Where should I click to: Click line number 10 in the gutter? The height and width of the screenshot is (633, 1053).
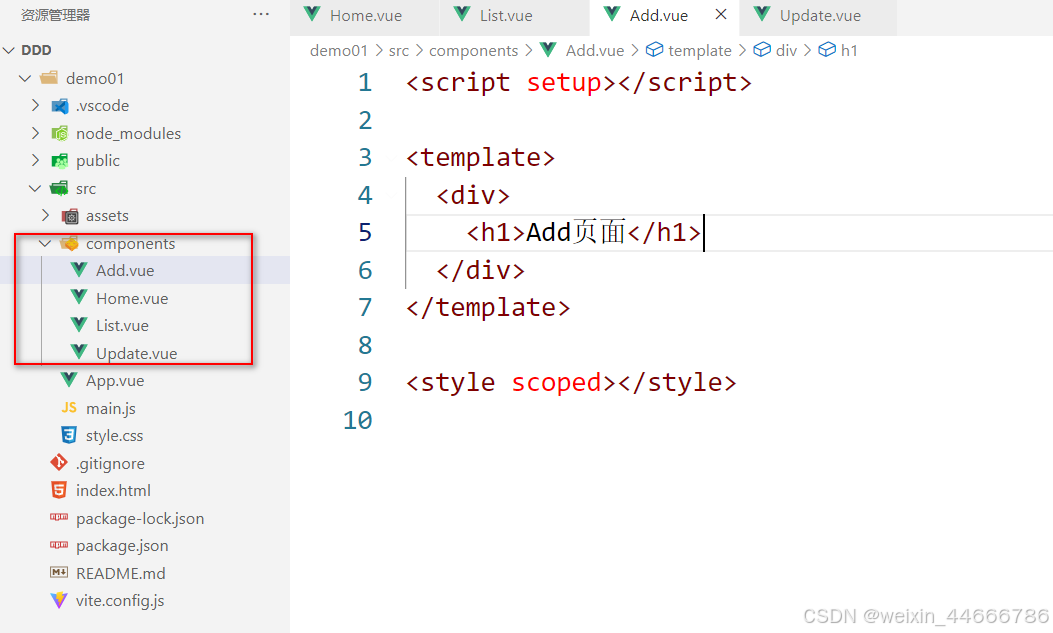tap(358, 420)
